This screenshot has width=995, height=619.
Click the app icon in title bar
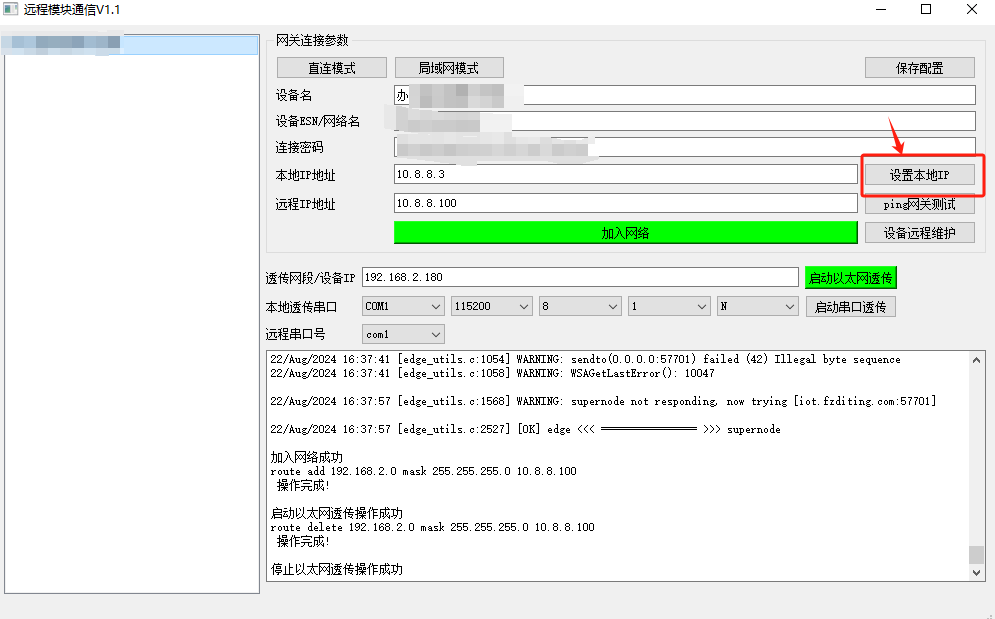point(12,10)
